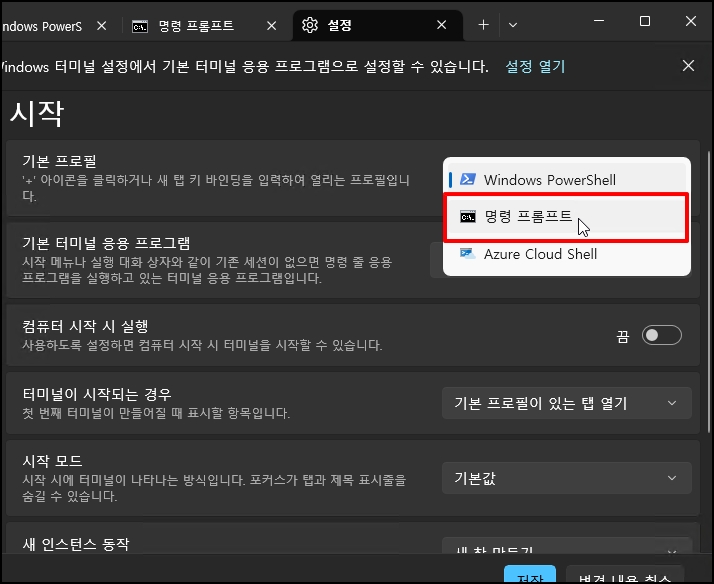Click the 변경 내용 취소 button
714x584 pixels.
625,574
